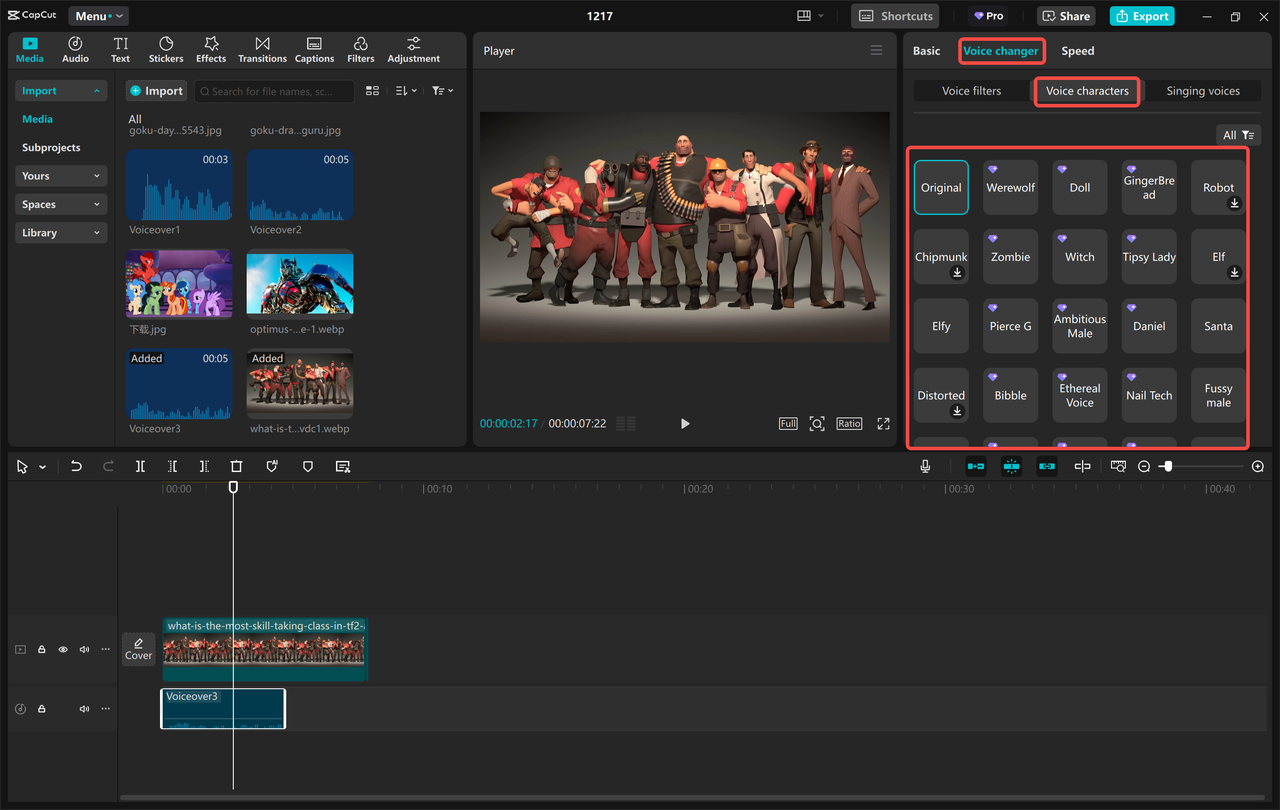The image size is (1280, 810).
Task: Open the Transitions panel
Action: (x=262, y=48)
